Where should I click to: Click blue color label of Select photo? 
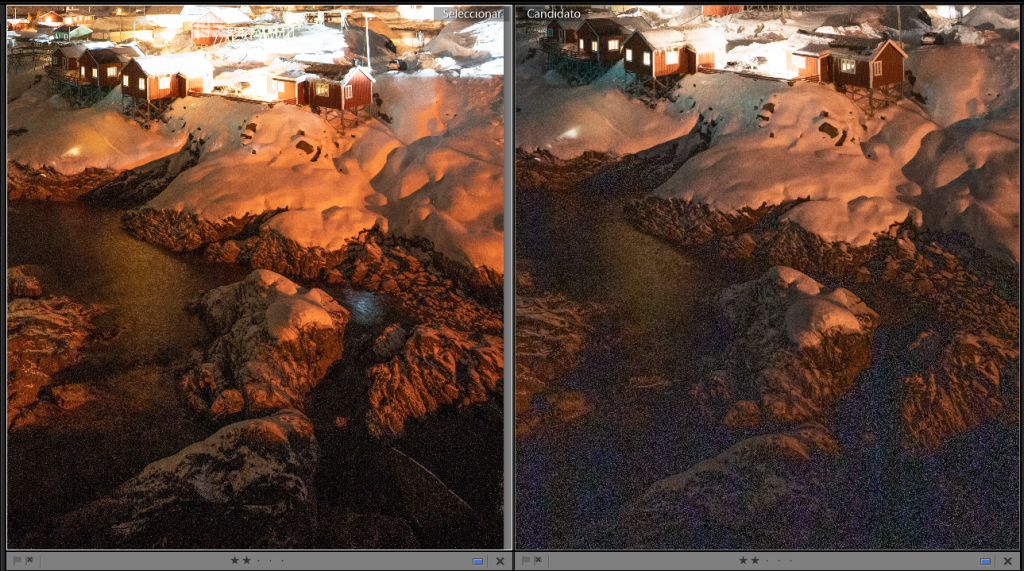(x=477, y=561)
